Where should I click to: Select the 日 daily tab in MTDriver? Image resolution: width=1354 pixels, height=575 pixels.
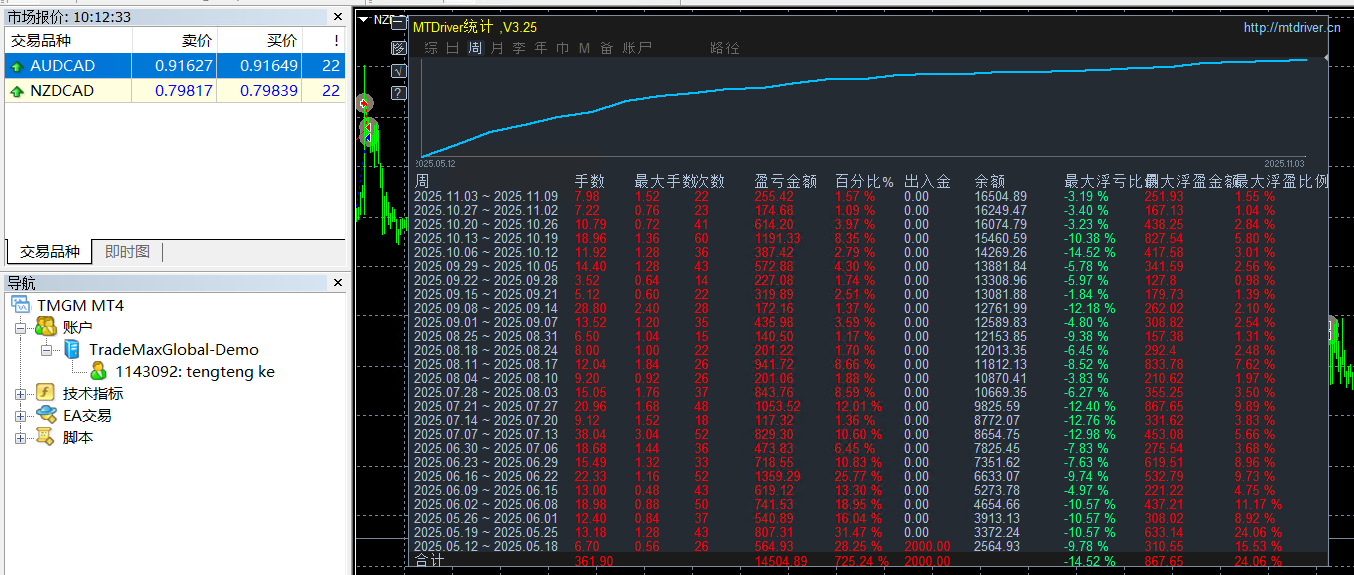click(453, 48)
